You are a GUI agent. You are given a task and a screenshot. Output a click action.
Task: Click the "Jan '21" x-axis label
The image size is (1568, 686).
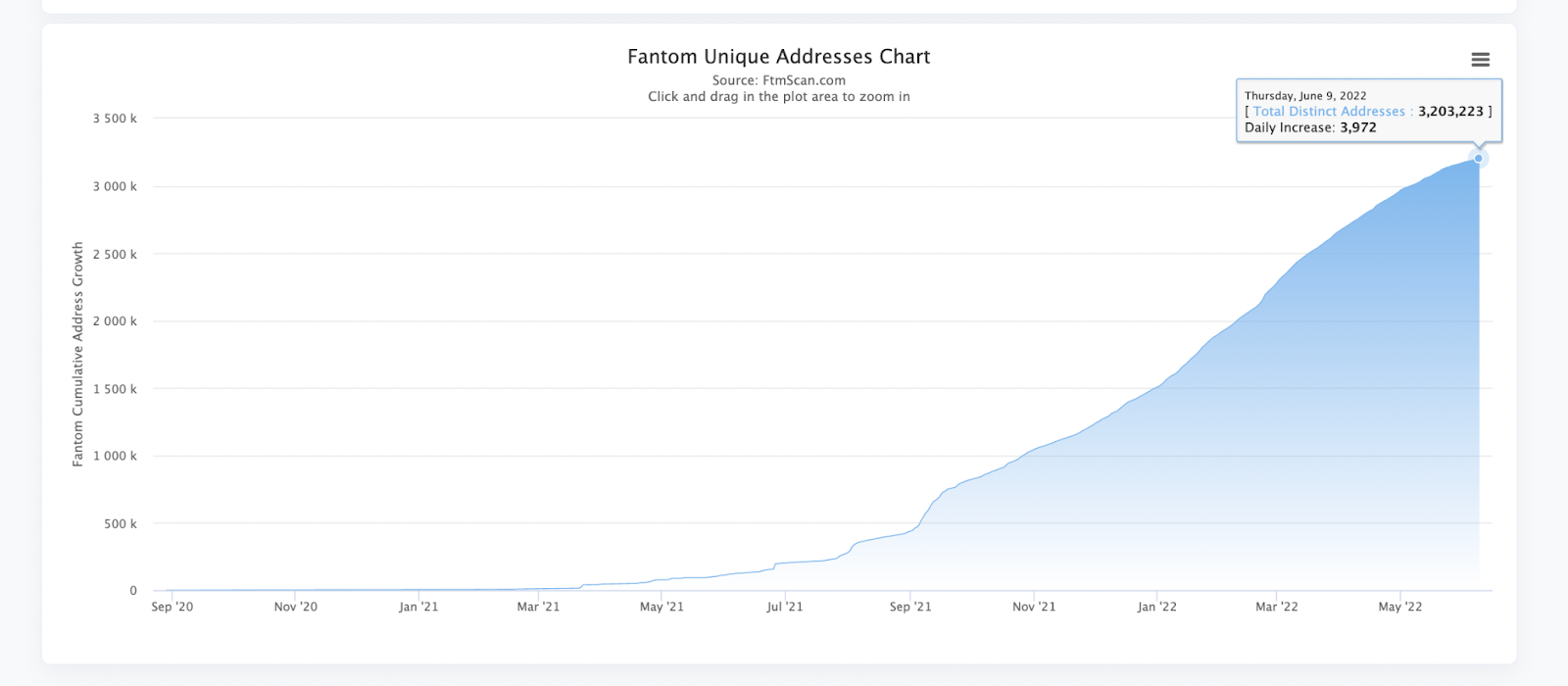(x=418, y=607)
